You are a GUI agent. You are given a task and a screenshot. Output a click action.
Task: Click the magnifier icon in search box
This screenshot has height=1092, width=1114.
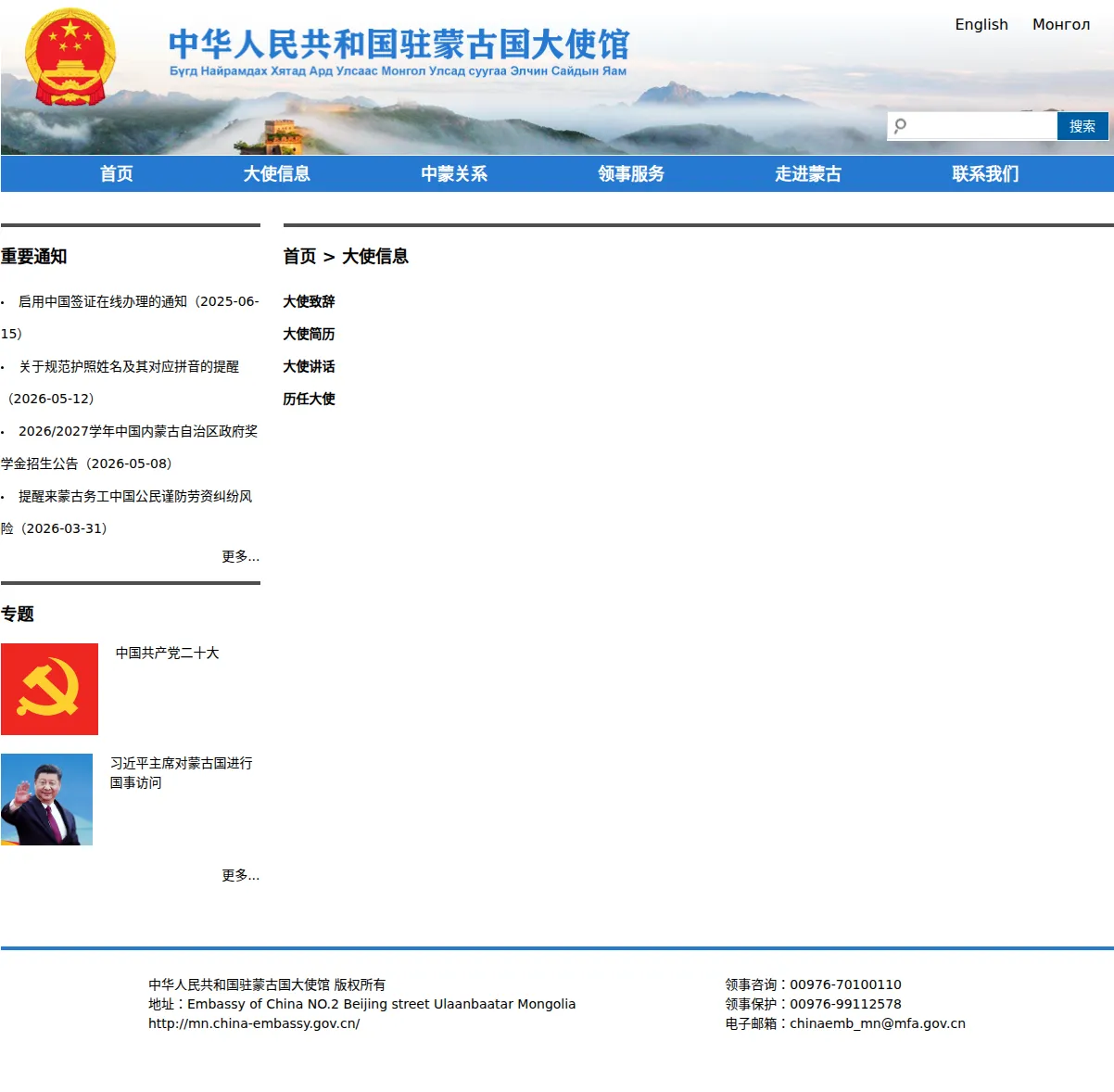tap(900, 126)
